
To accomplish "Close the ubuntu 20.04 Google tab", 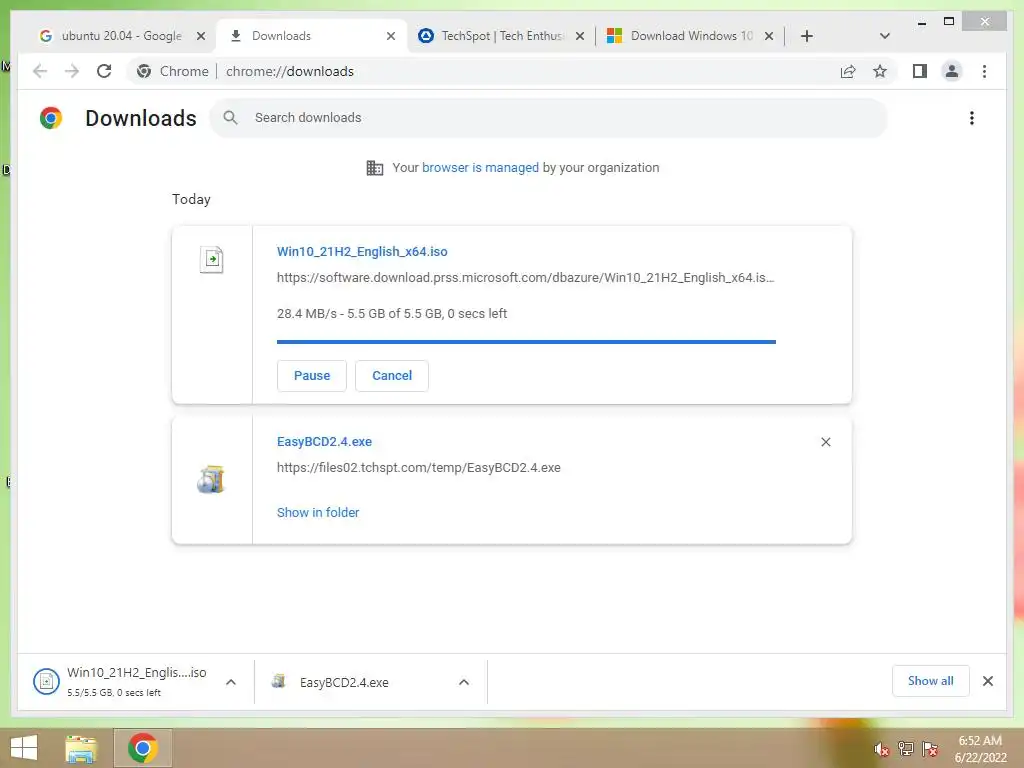I will (x=201, y=36).
